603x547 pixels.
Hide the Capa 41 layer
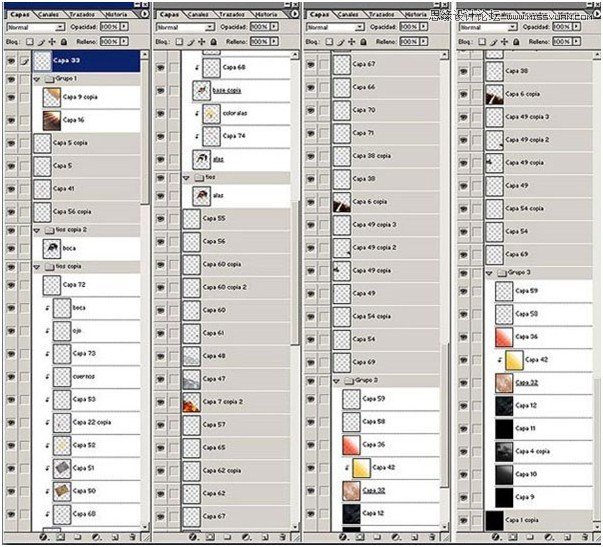pyautogui.click(x=11, y=189)
